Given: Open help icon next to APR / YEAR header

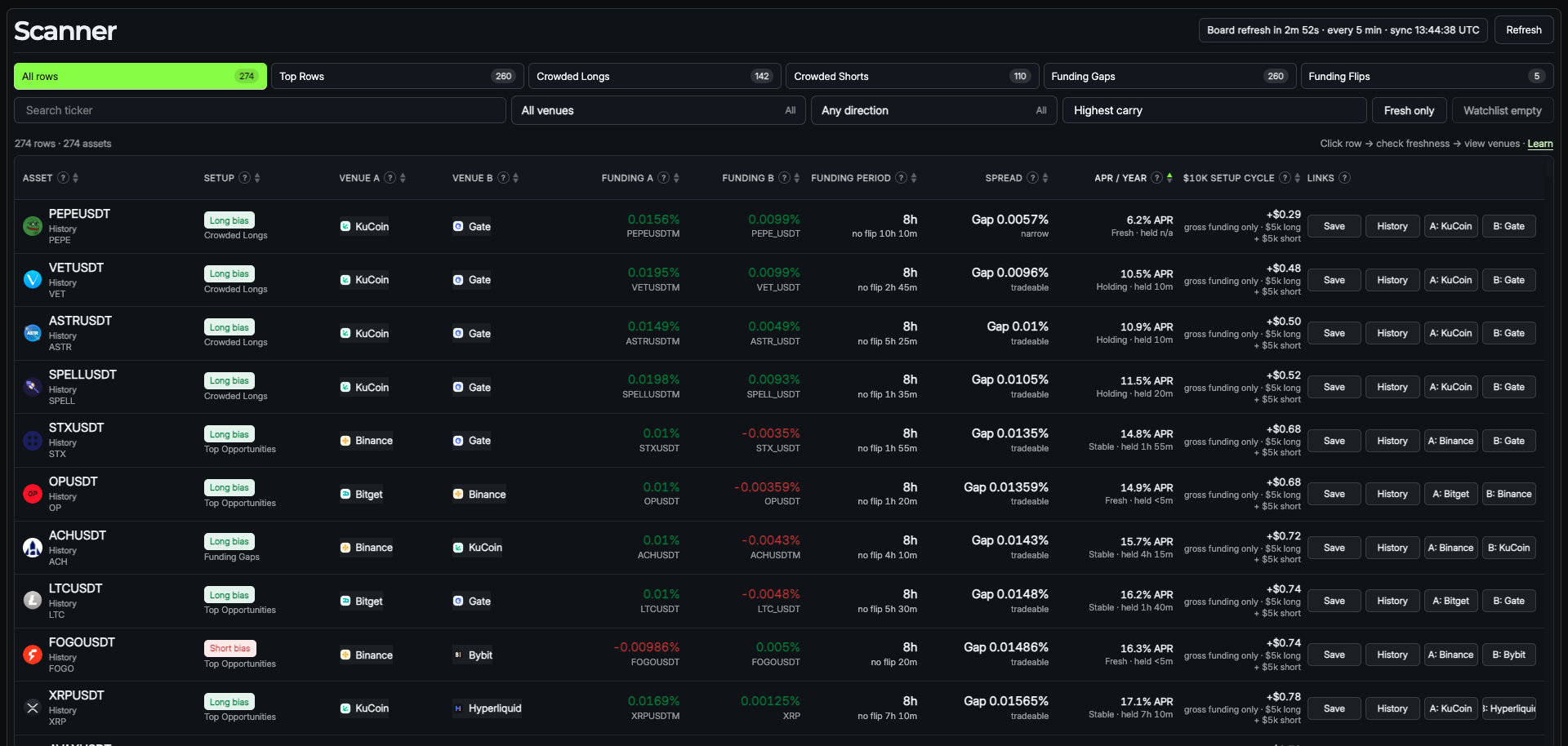Looking at the screenshot, I should pyautogui.click(x=1156, y=178).
